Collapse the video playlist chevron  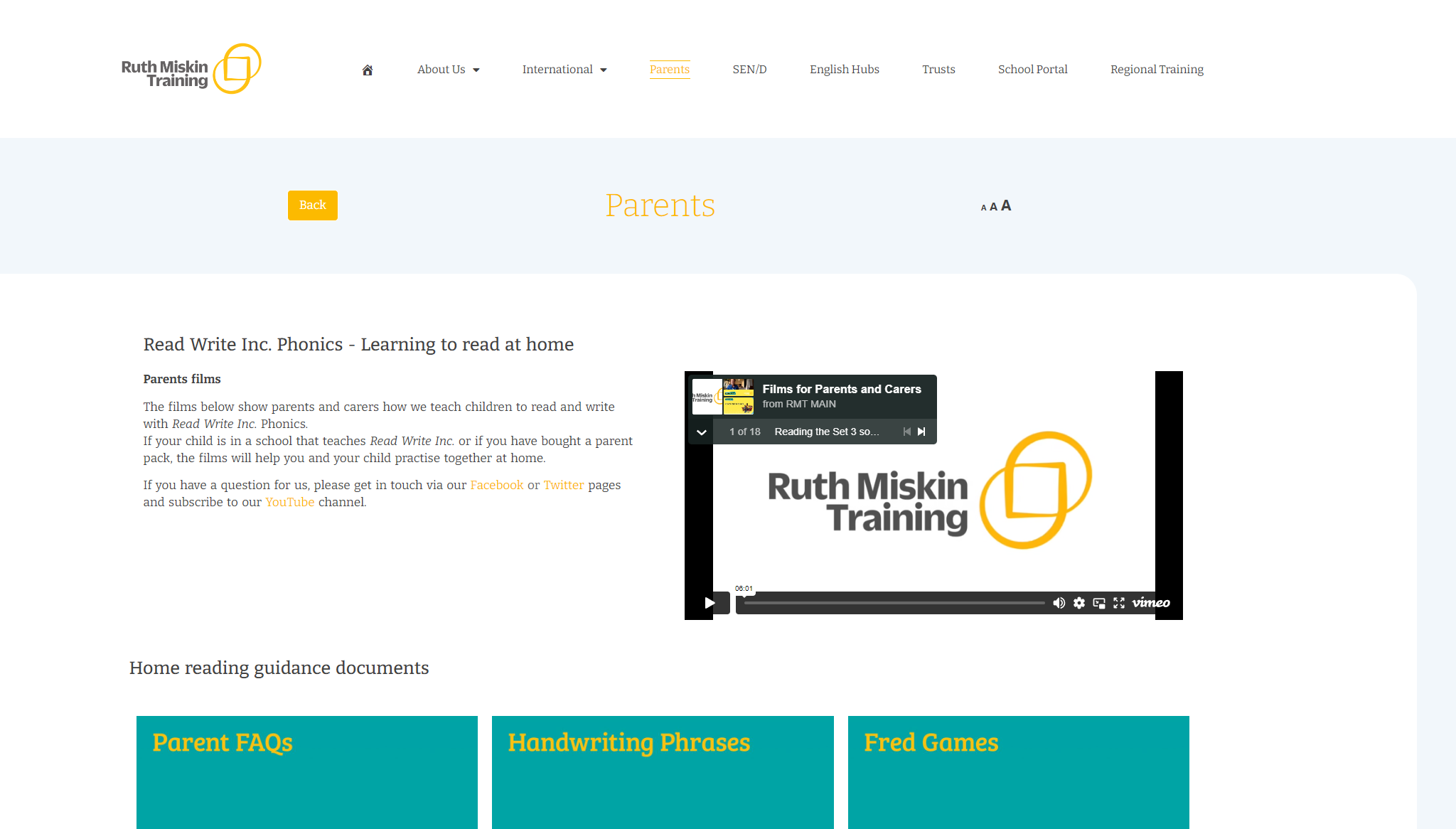click(x=701, y=432)
